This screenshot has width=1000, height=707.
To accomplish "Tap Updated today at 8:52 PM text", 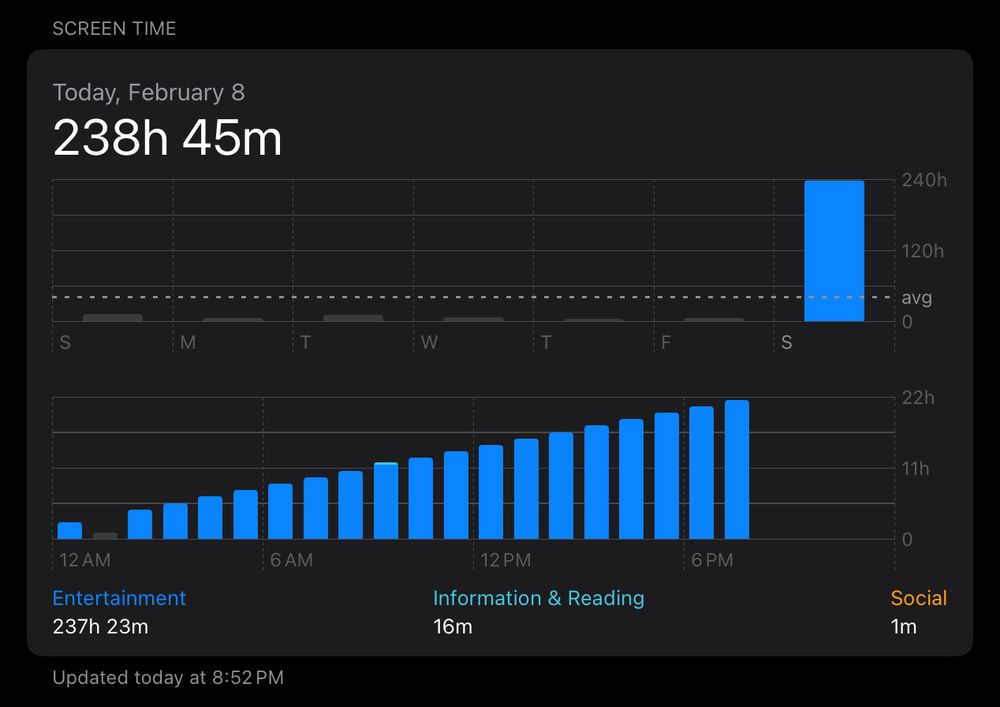I will pos(167,677).
